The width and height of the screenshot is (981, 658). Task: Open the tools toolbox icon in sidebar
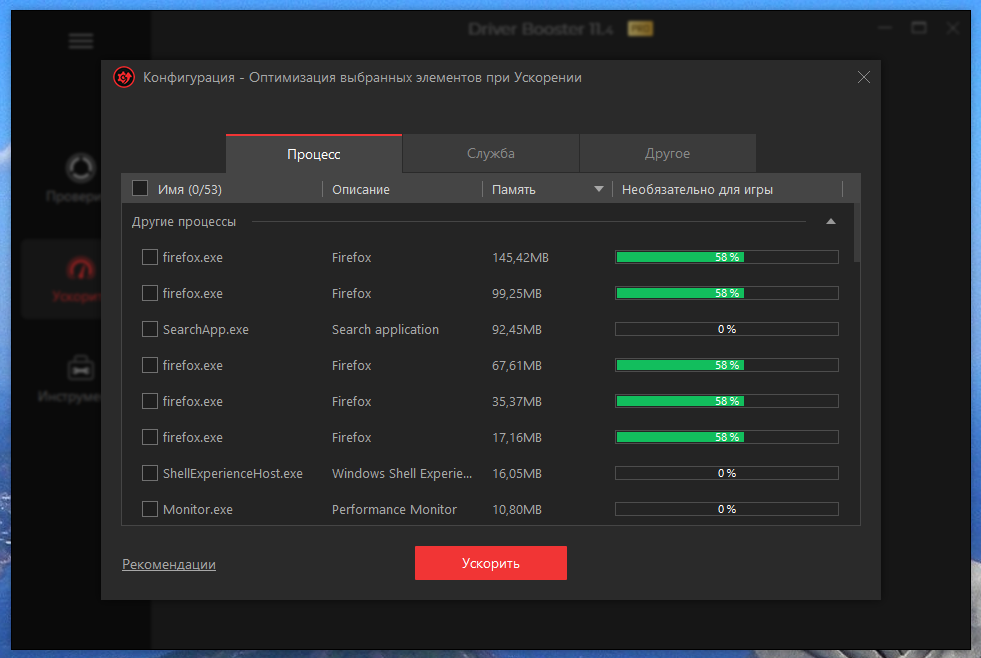81,369
